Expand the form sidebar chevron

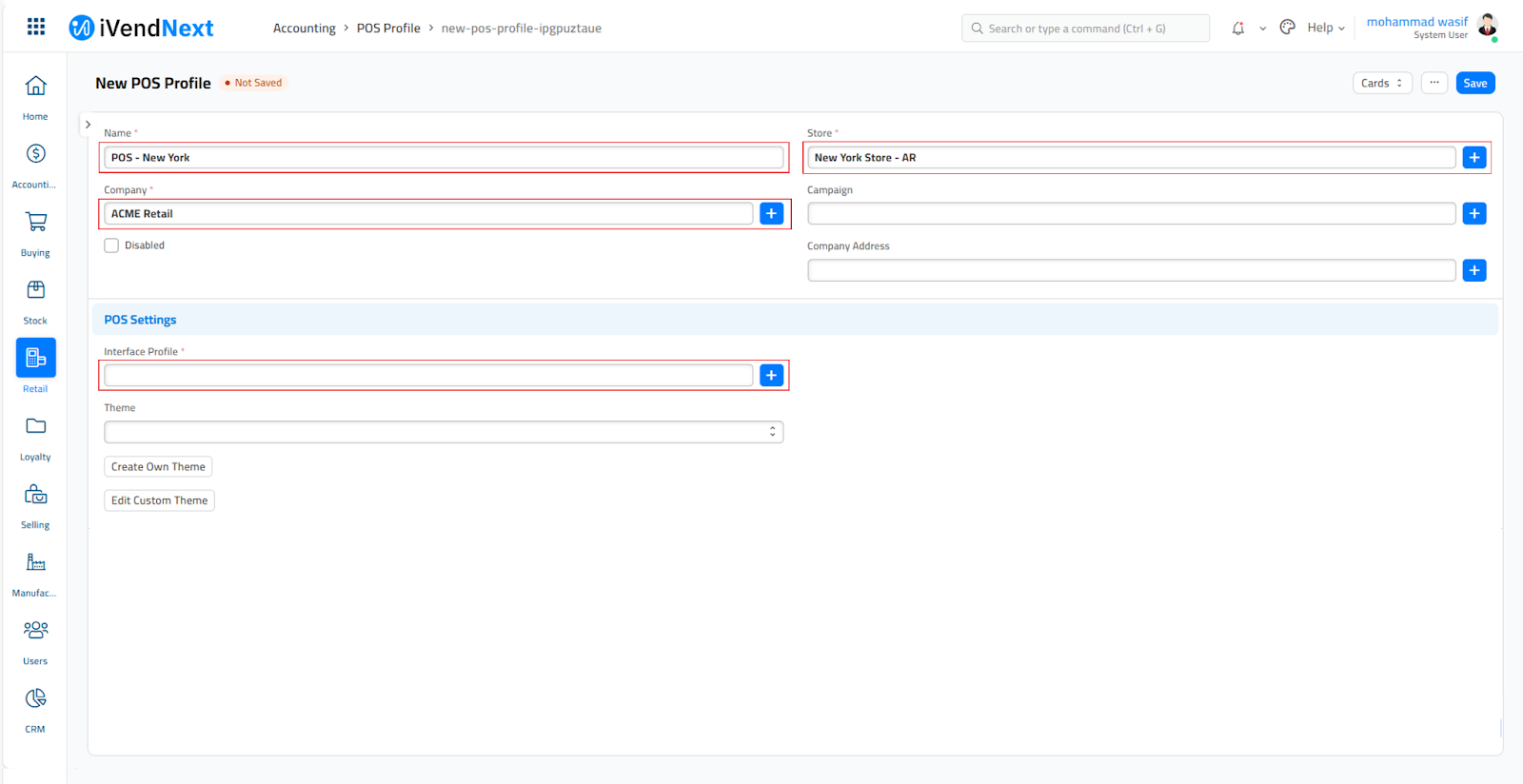(88, 125)
